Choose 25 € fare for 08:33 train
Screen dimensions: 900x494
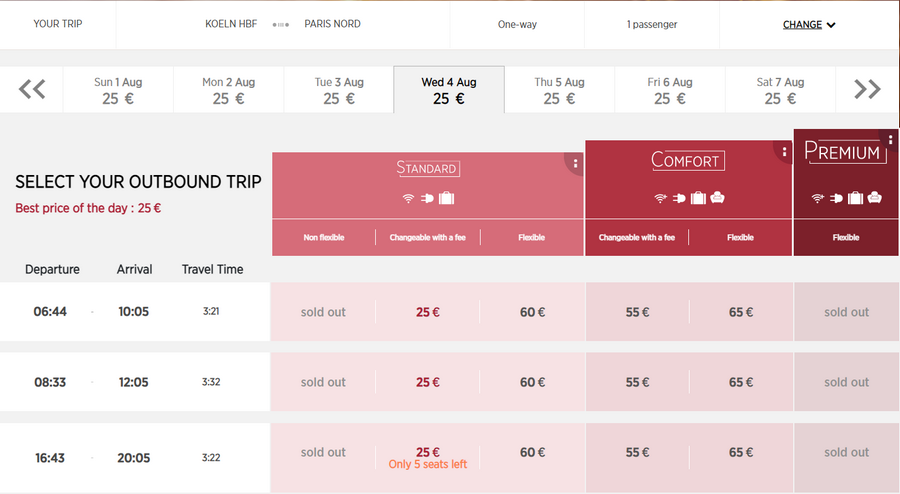(x=428, y=382)
